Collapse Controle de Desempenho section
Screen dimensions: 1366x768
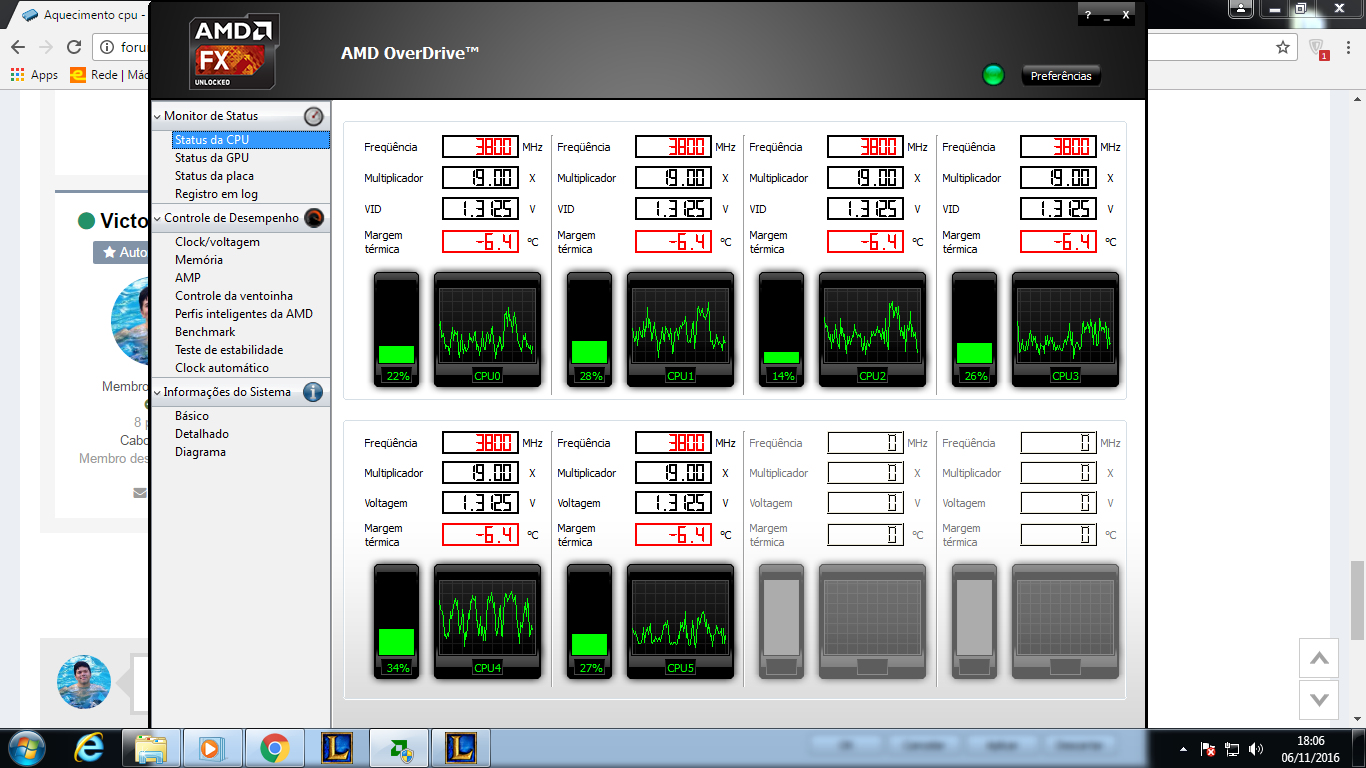coord(158,219)
